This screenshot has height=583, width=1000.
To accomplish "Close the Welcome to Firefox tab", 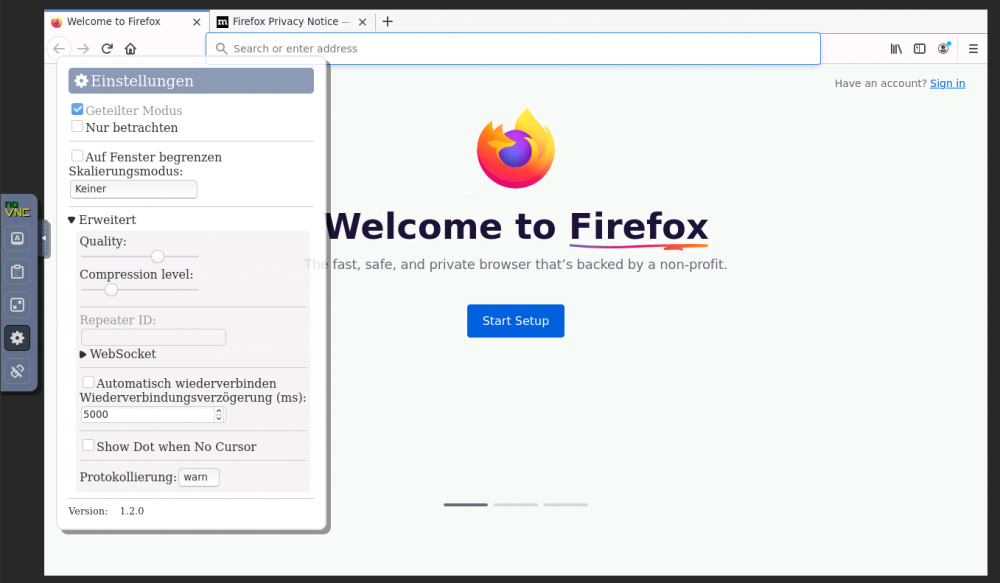I will tap(196, 22).
